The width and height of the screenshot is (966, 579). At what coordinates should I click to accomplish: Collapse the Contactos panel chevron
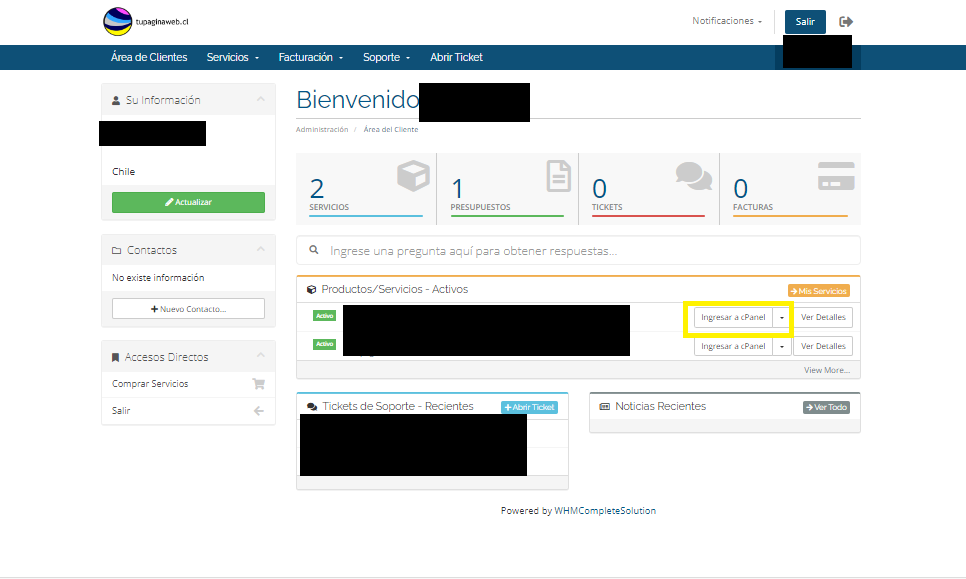[260, 250]
